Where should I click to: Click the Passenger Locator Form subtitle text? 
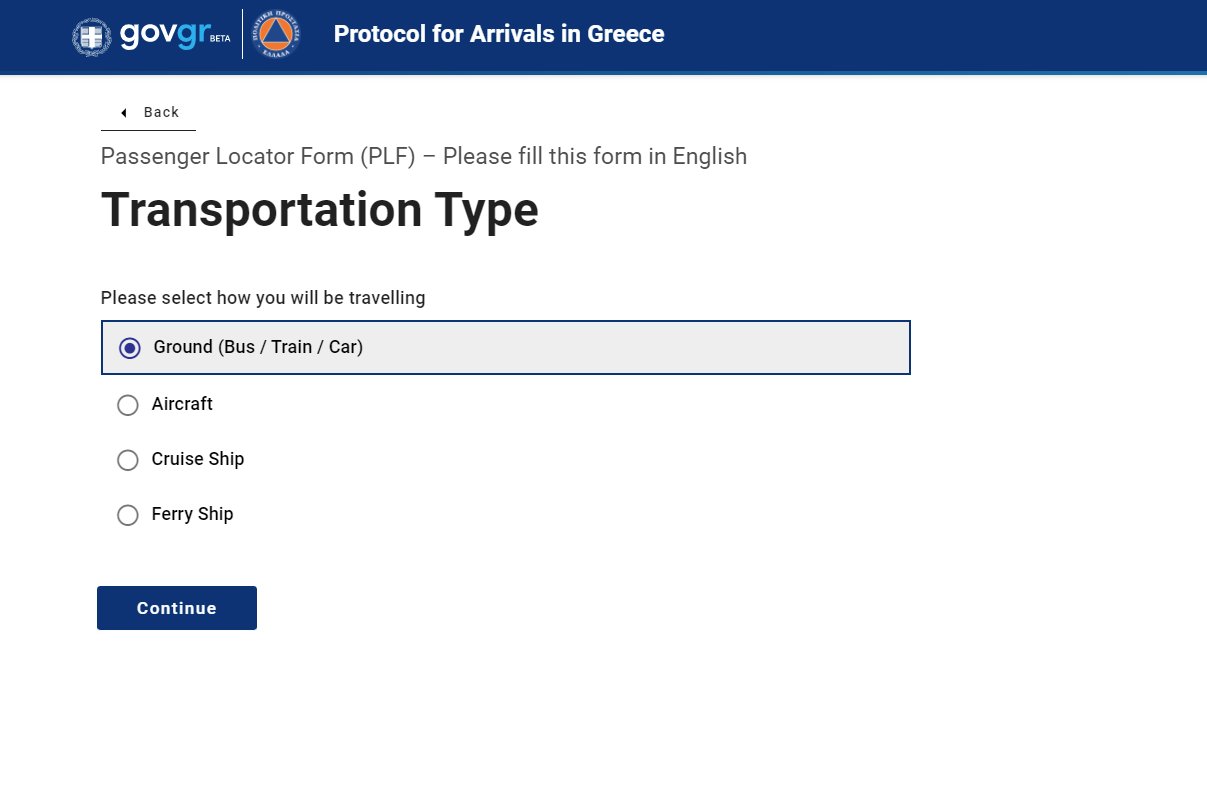(x=424, y=156)
